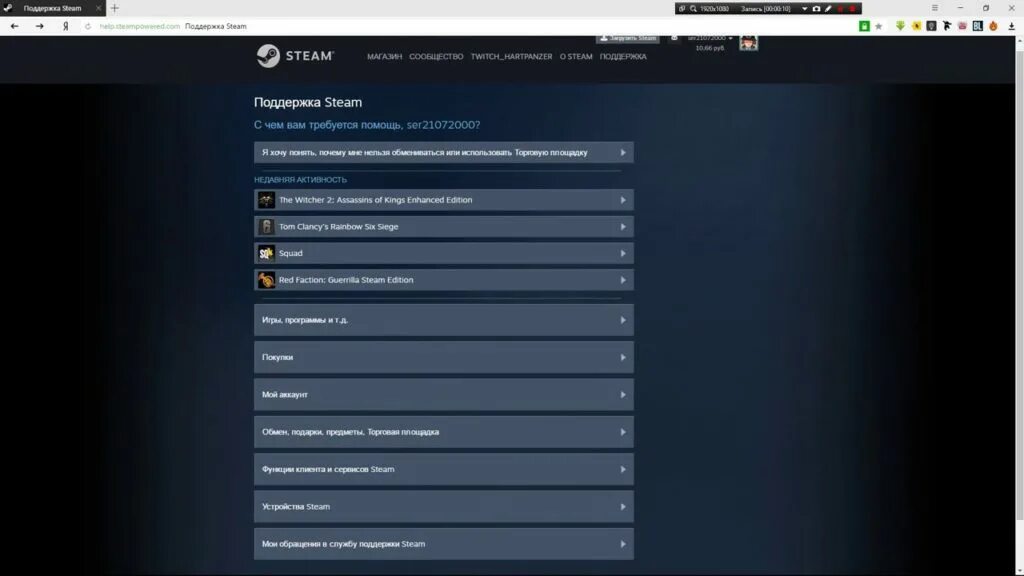Expand 'Обмен, подарки, предметы, Торговая площадка'
Viewport: 1024px width, 576px height.
[x=443, y=432]
